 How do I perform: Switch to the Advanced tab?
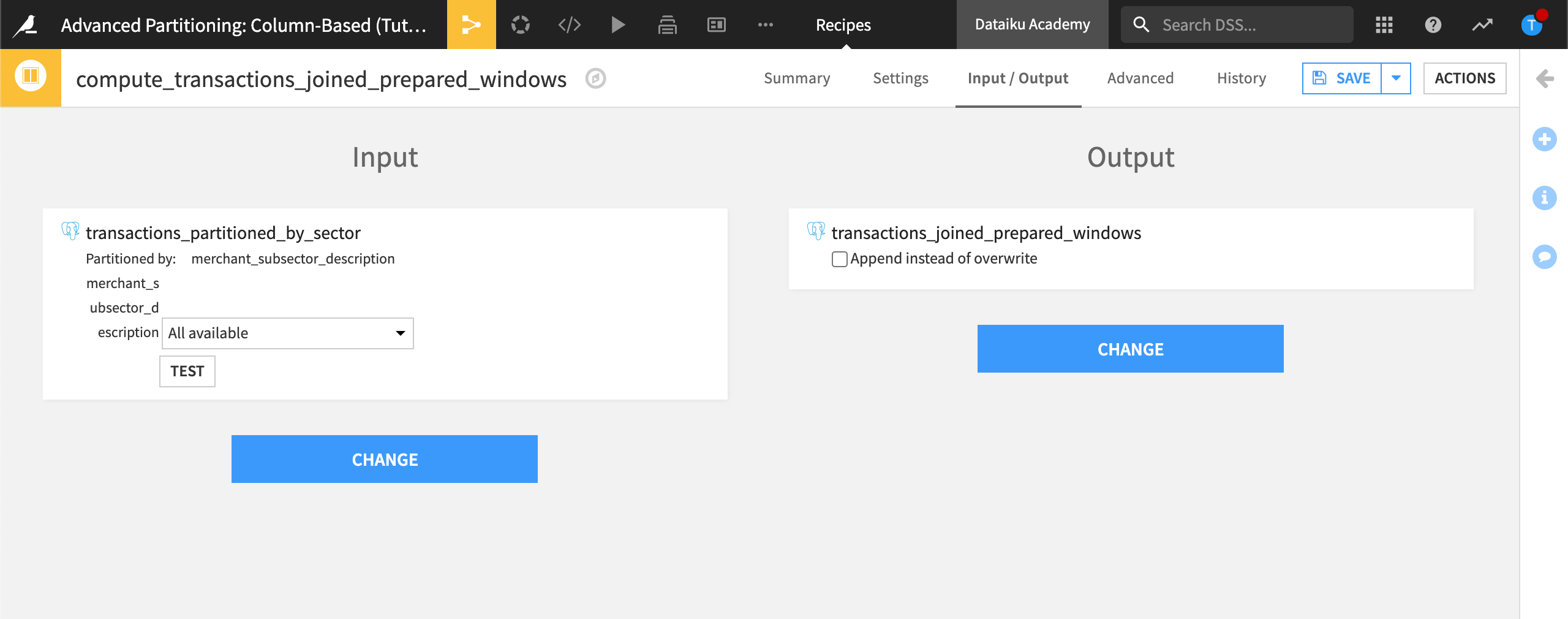(x=1139, y=78)
